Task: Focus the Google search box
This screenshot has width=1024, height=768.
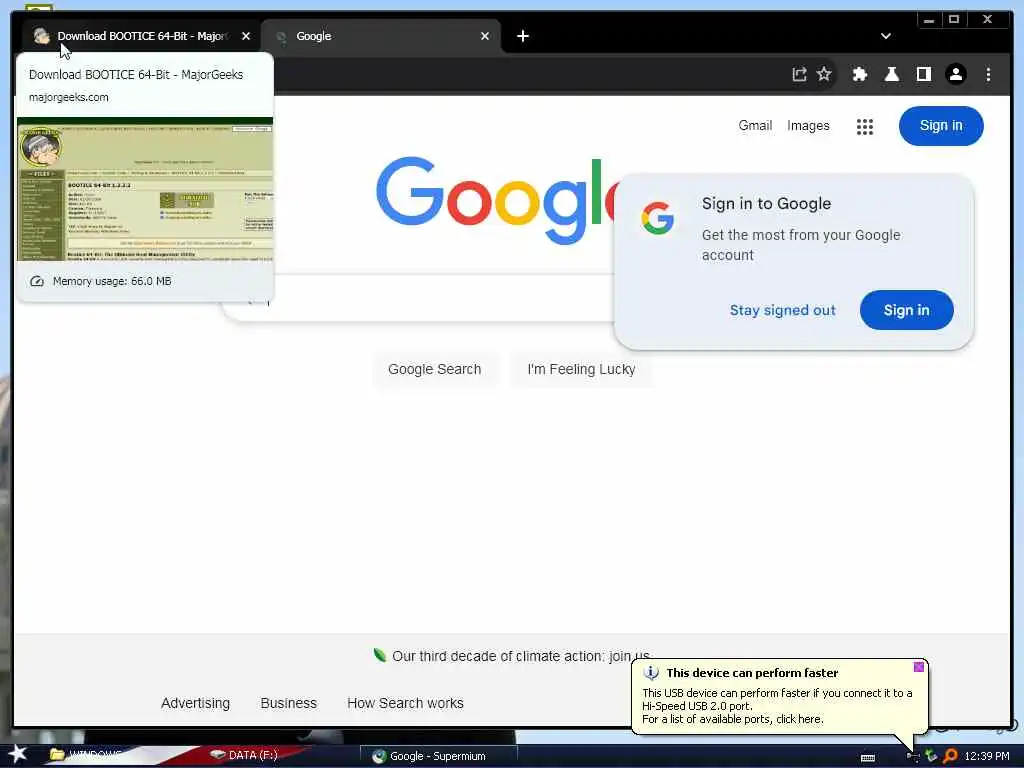Action: coord(444,299)
